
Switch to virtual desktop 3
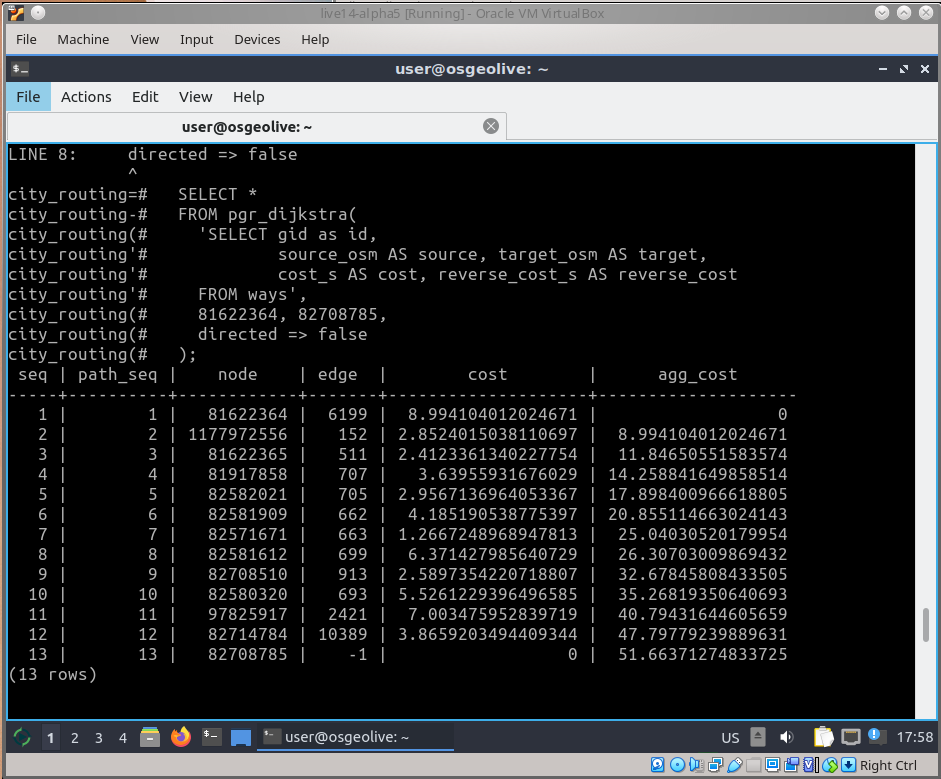(98, 738)
